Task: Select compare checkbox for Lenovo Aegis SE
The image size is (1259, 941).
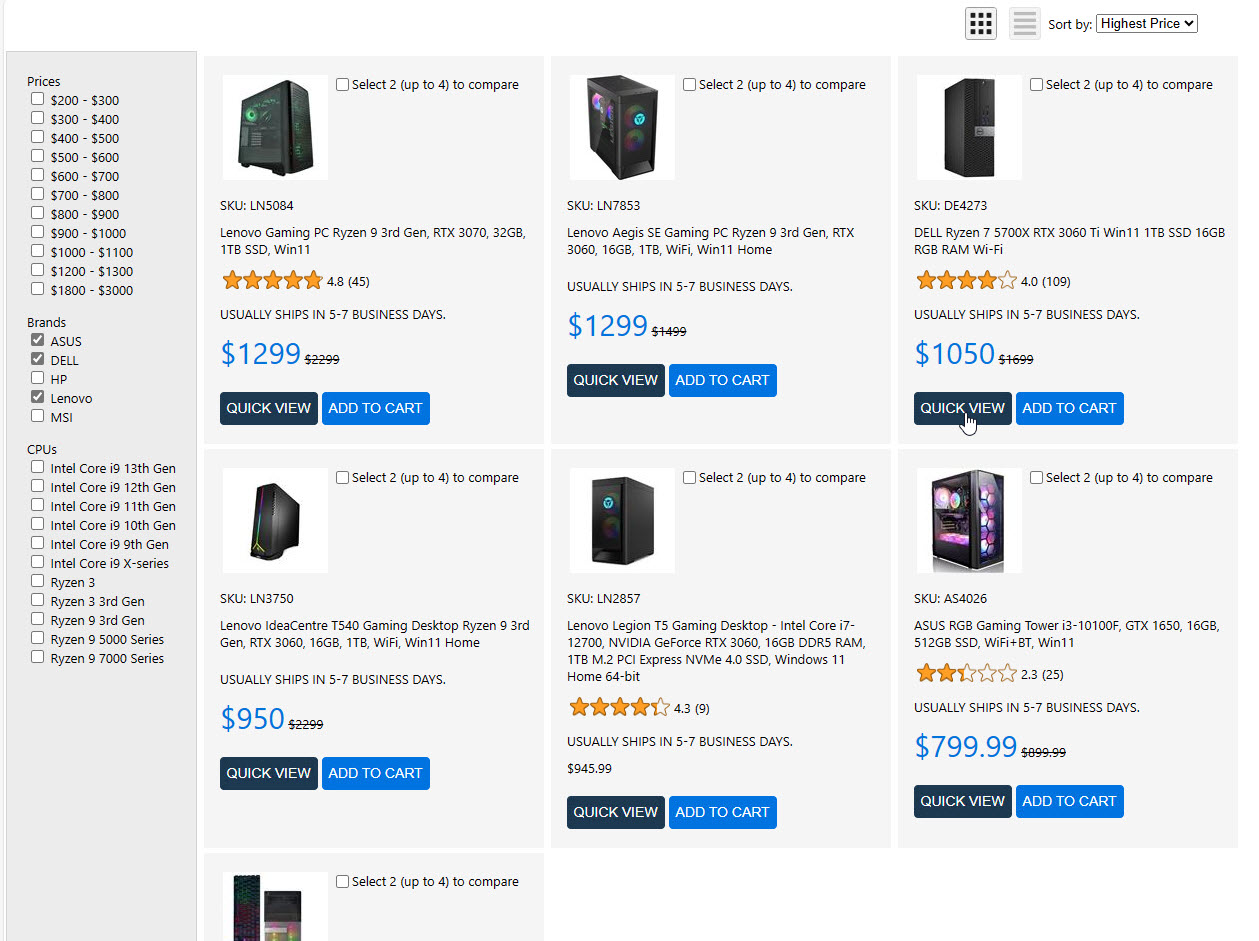Action: coord(689,85)
